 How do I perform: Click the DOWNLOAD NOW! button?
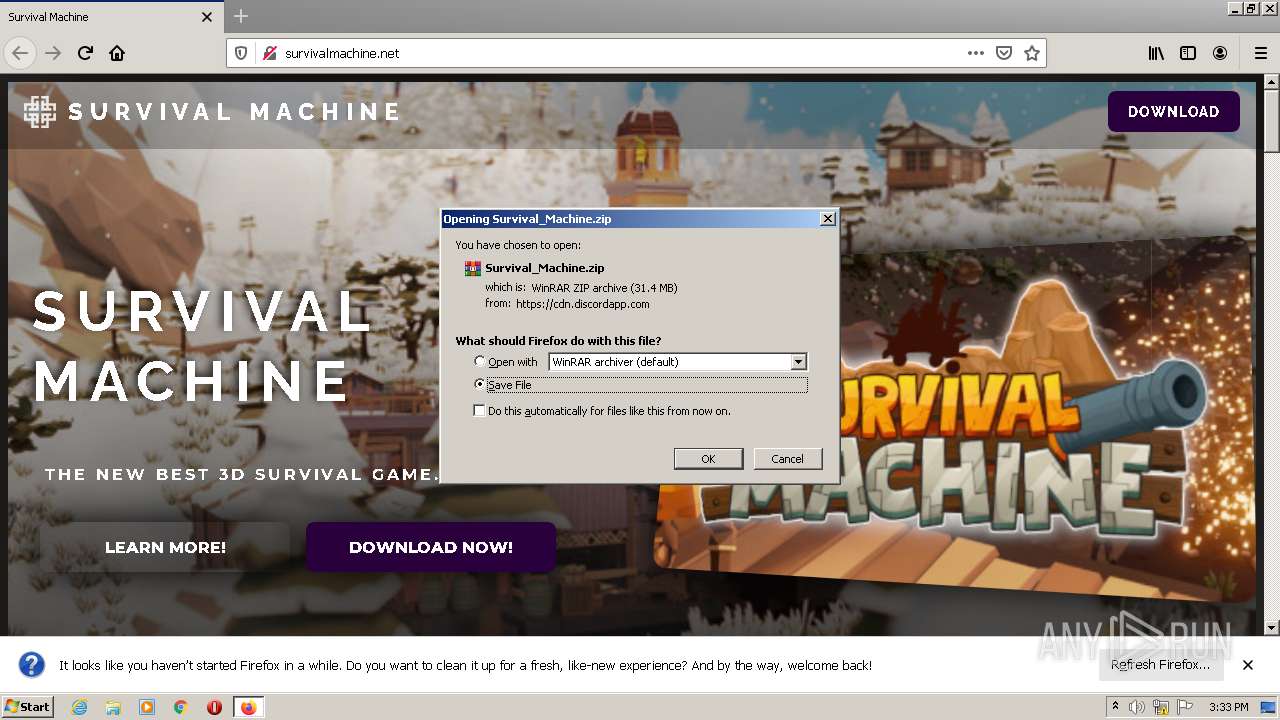[x=431, y=547]
